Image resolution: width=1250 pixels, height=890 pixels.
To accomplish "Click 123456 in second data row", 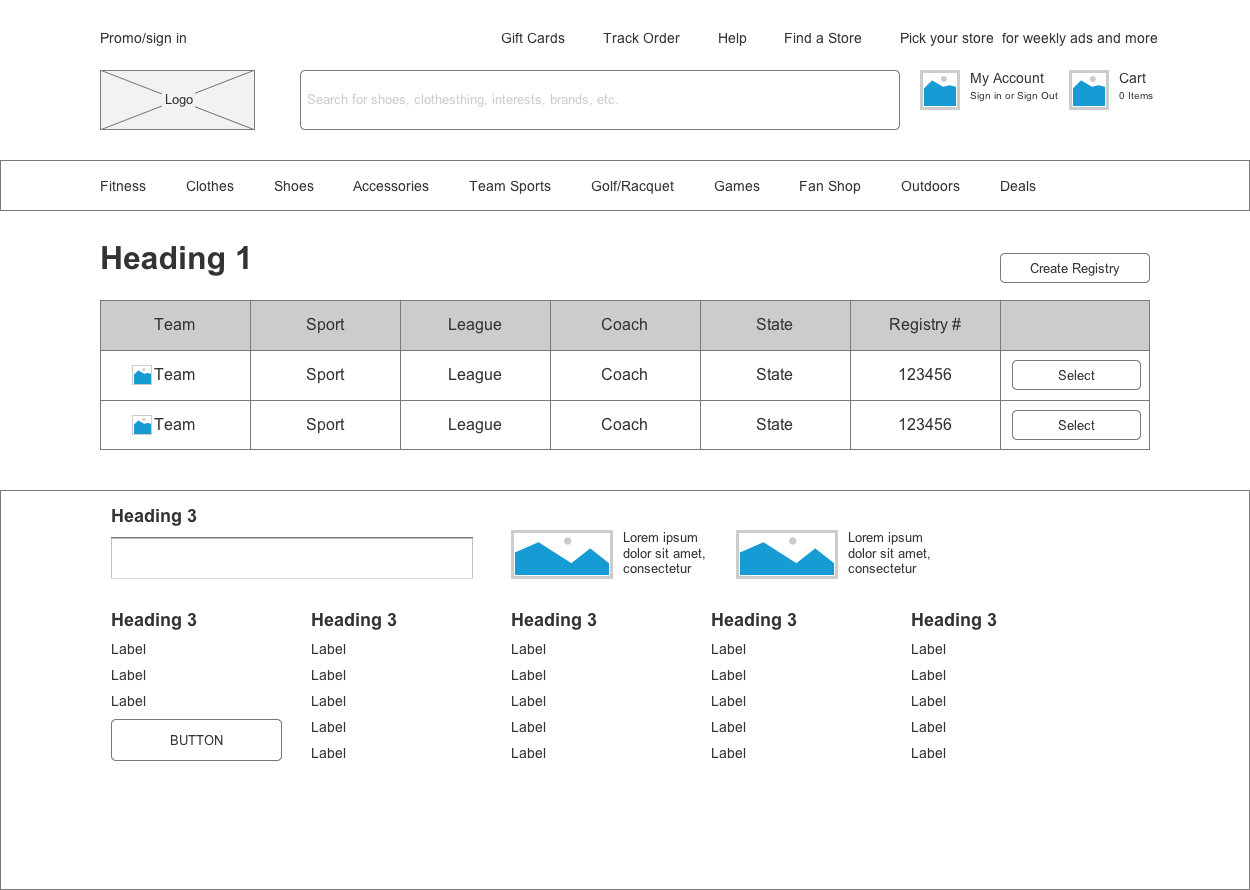I will (x=925, y=425).
